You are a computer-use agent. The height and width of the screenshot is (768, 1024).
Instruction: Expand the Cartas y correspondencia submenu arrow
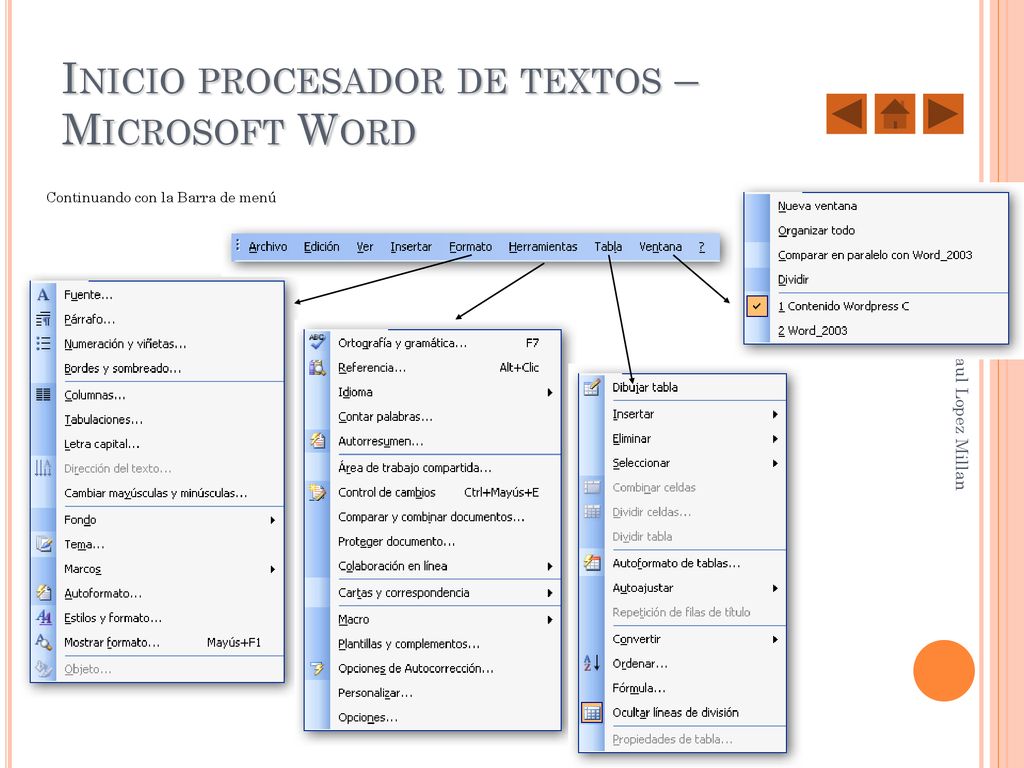pyautogui.click(x=550, y=593)
